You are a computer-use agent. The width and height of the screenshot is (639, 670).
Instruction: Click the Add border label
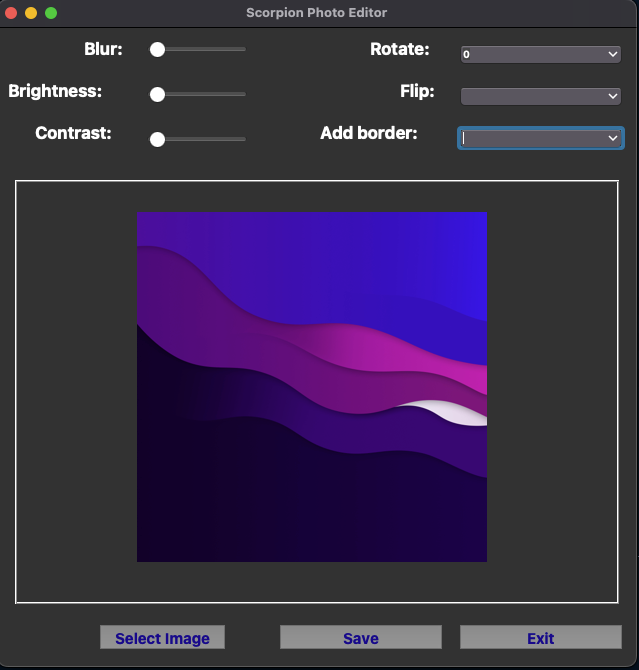coord(369,133)
